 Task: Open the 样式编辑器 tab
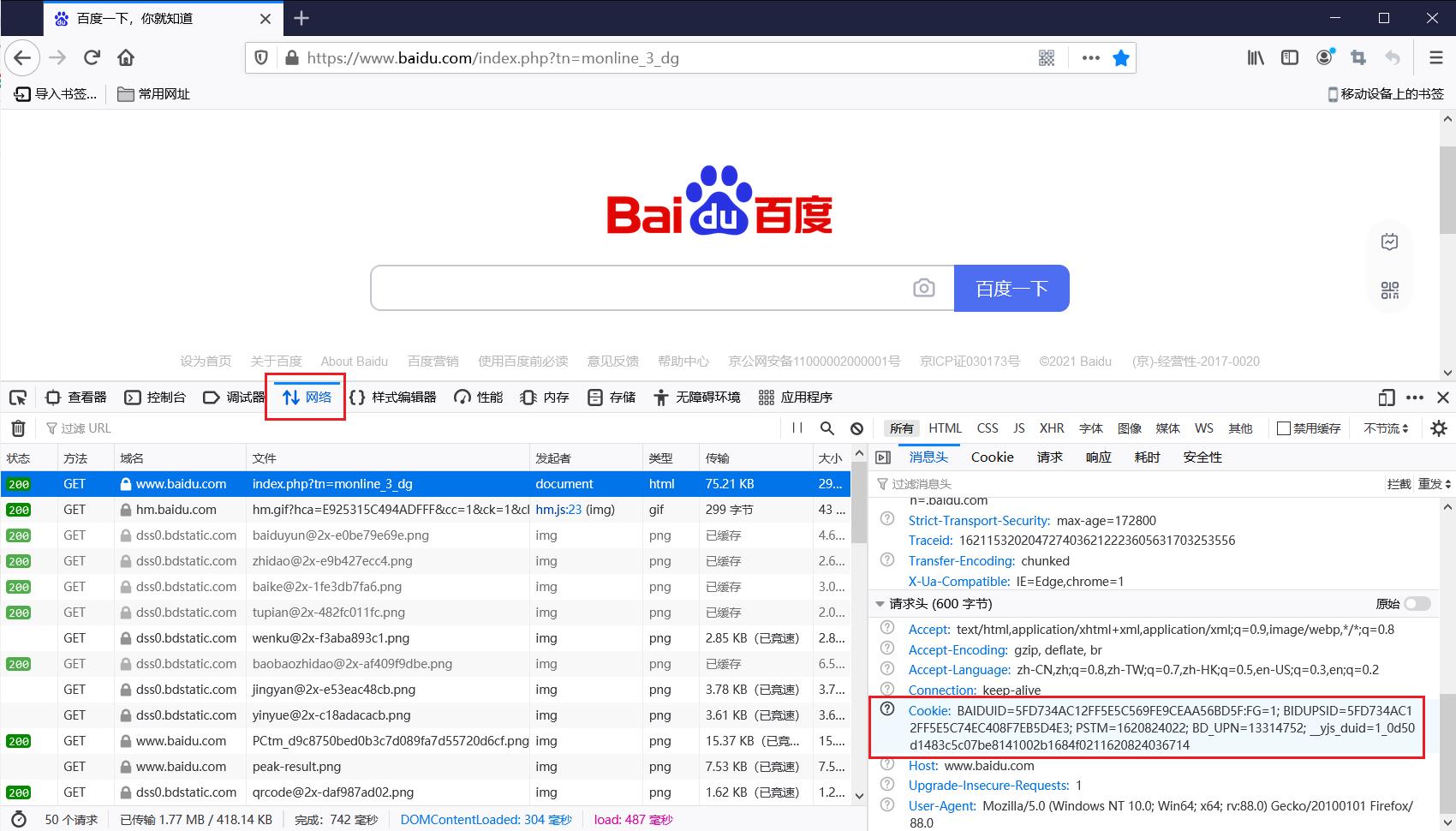[x=393, y=398]
